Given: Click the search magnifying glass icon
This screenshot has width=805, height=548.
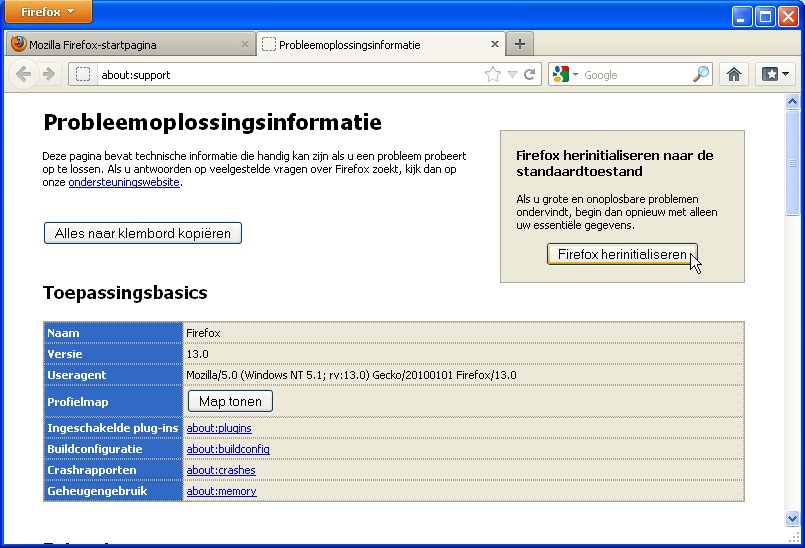Looking at the screenshot, I should pos(701,74).
